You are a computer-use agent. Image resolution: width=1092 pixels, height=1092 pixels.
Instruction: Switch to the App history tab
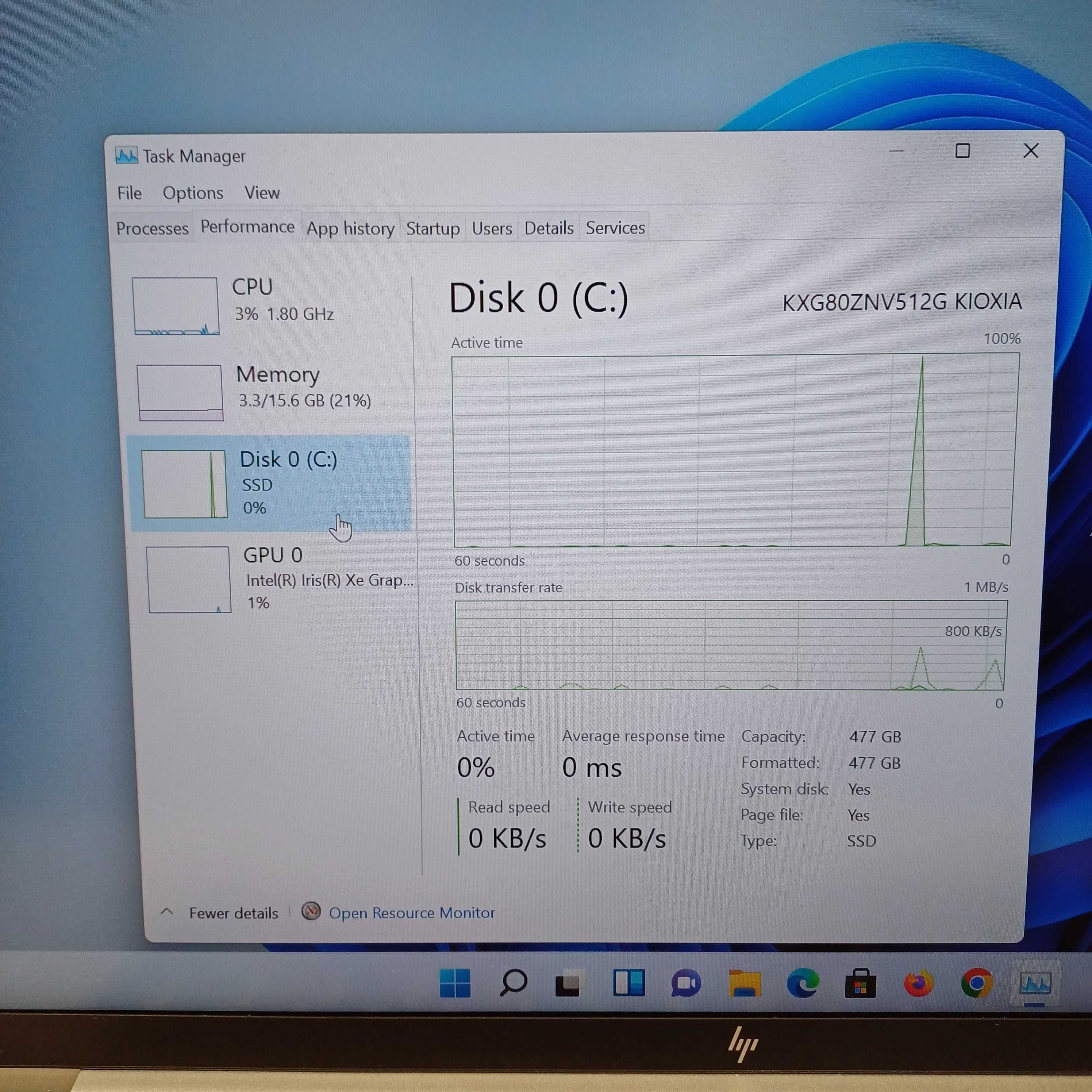coord(350,228)
